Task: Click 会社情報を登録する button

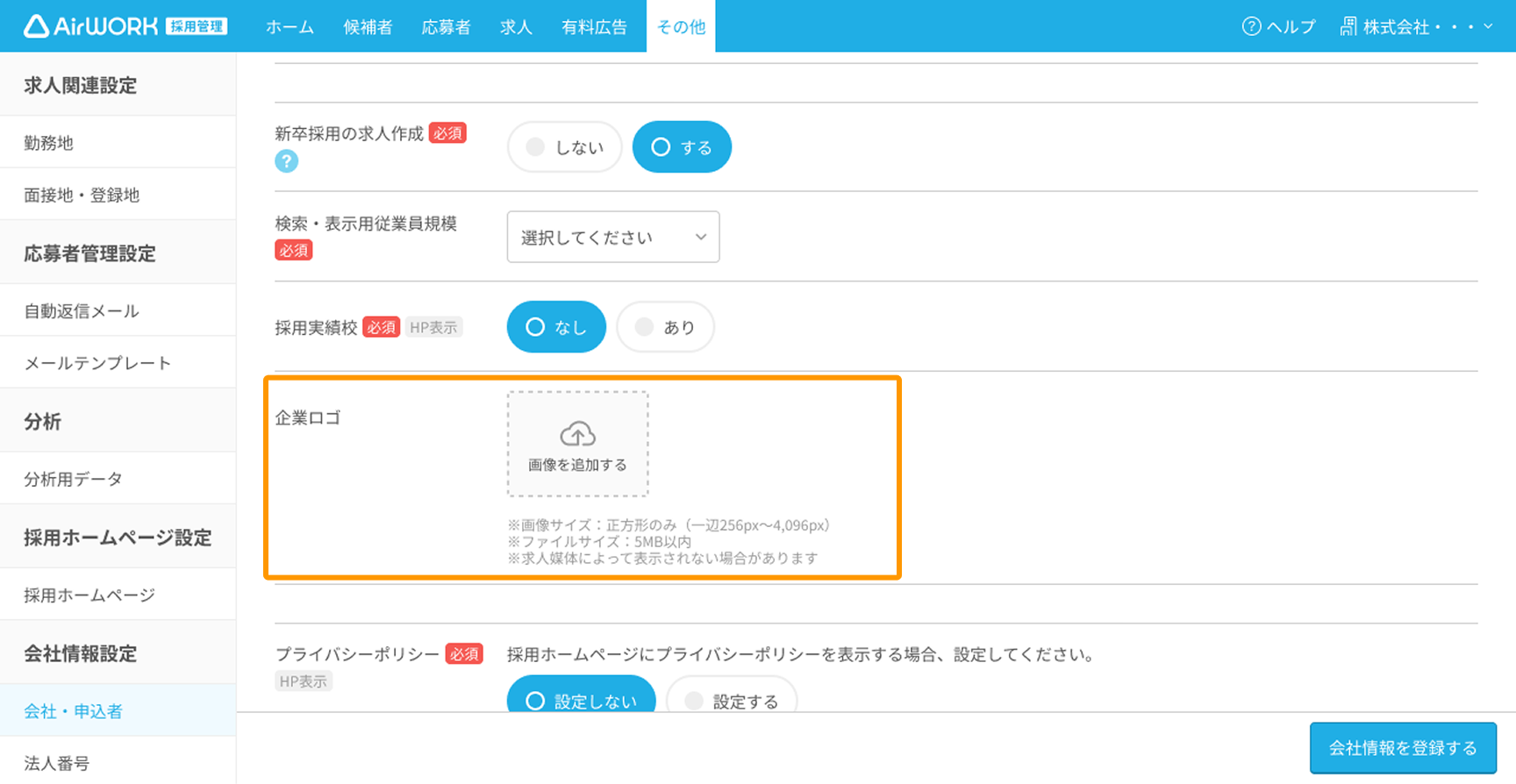Action: tap(1403, 748)
